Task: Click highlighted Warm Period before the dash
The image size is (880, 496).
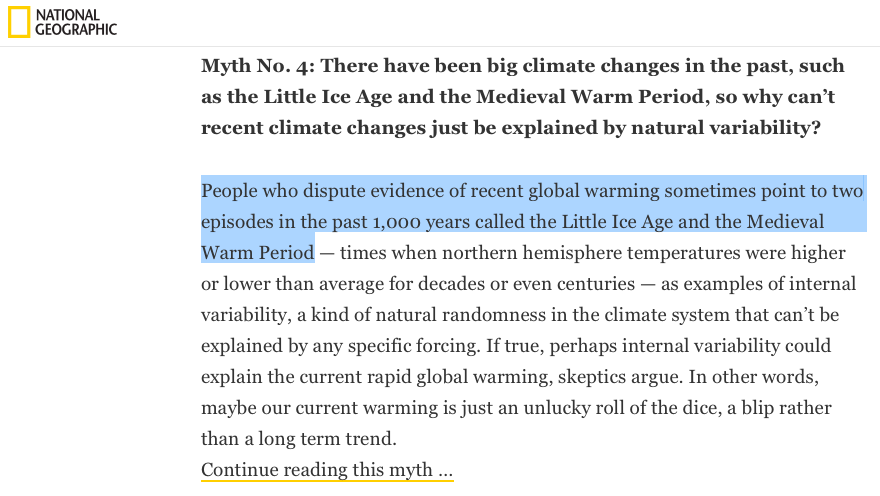Action: tap(258, 252)
